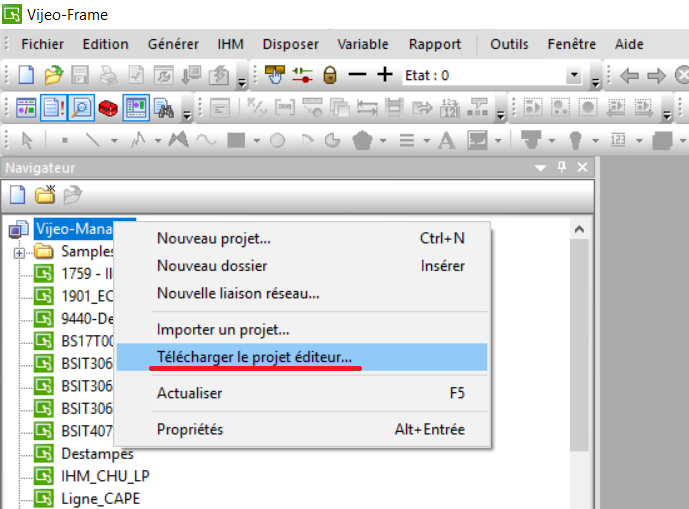This screenshot has width=689, height=509.
Task: Click the navigator scrollbar up arrow
Action: (x=579, y=229)
